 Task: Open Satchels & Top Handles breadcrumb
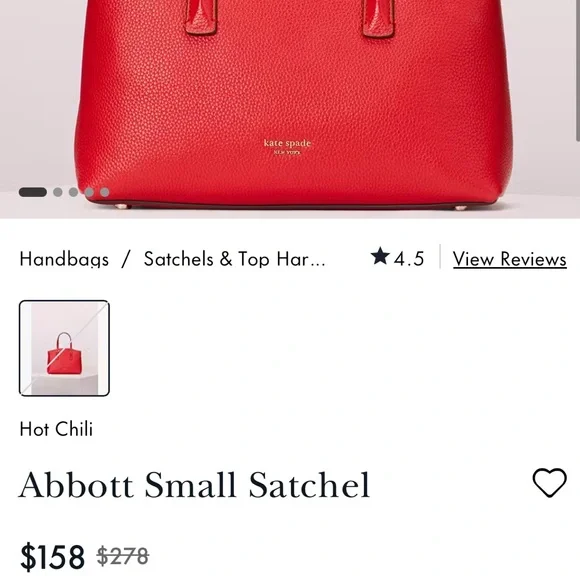coord(235,259)
